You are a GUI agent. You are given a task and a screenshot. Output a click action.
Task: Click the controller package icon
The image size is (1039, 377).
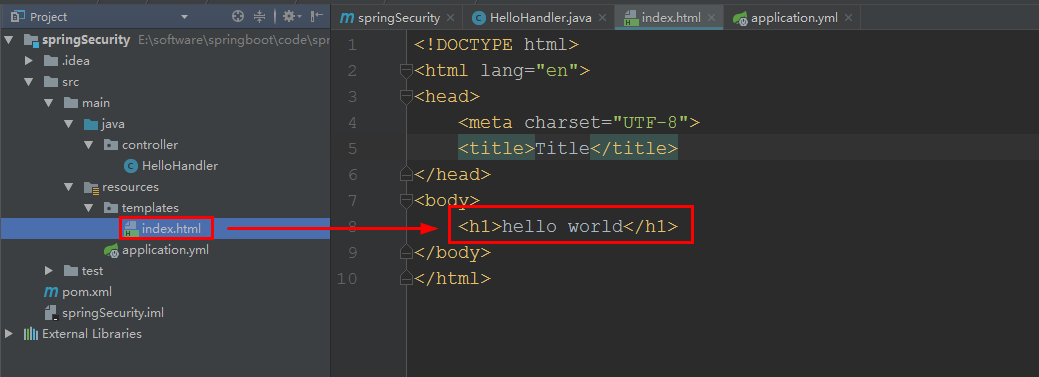coord(110,145)
